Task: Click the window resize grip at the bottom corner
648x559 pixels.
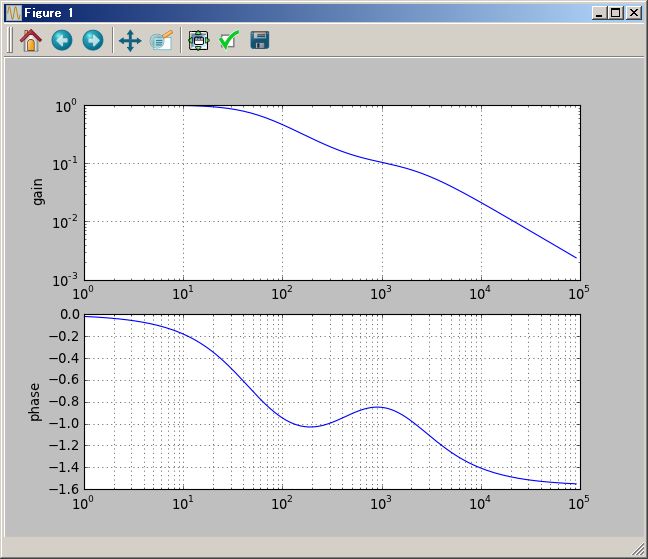Action: (640, 551)
